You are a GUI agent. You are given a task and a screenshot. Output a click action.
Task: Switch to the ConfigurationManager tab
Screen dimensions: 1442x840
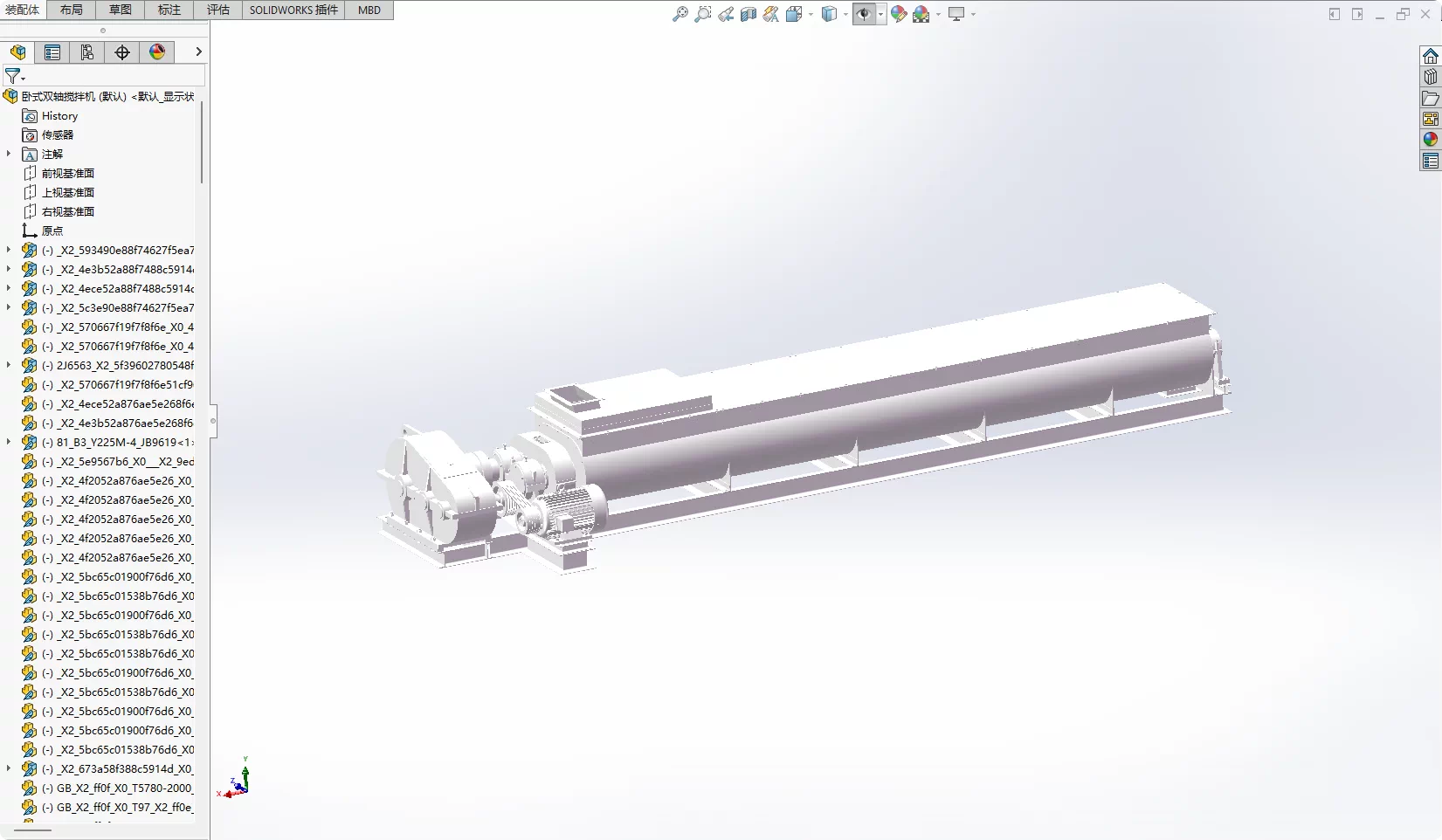pos(87,52)
